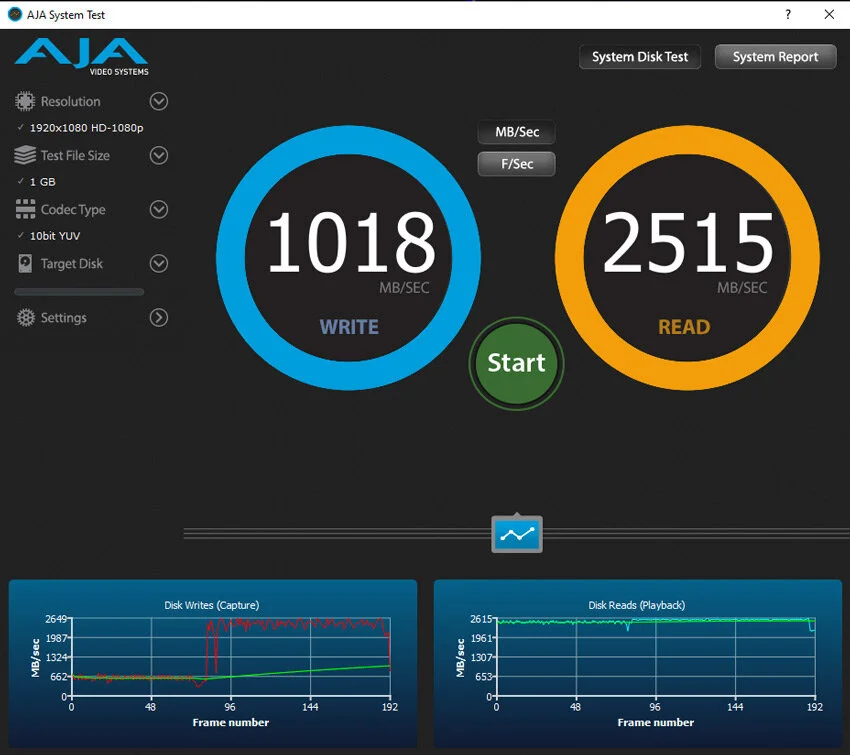Click the Settings gear icon
Screen dimensions: 850x755
pyautogui.click(x=25, y=318)
